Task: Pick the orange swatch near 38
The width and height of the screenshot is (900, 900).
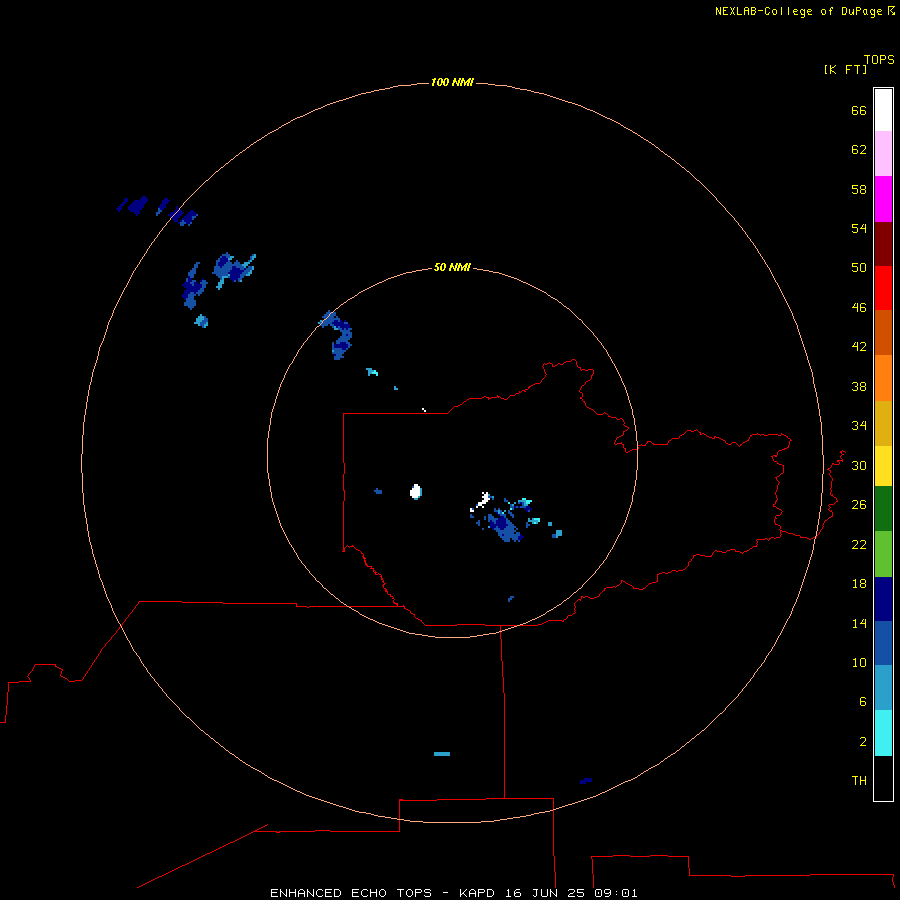Action: point(883,378)
